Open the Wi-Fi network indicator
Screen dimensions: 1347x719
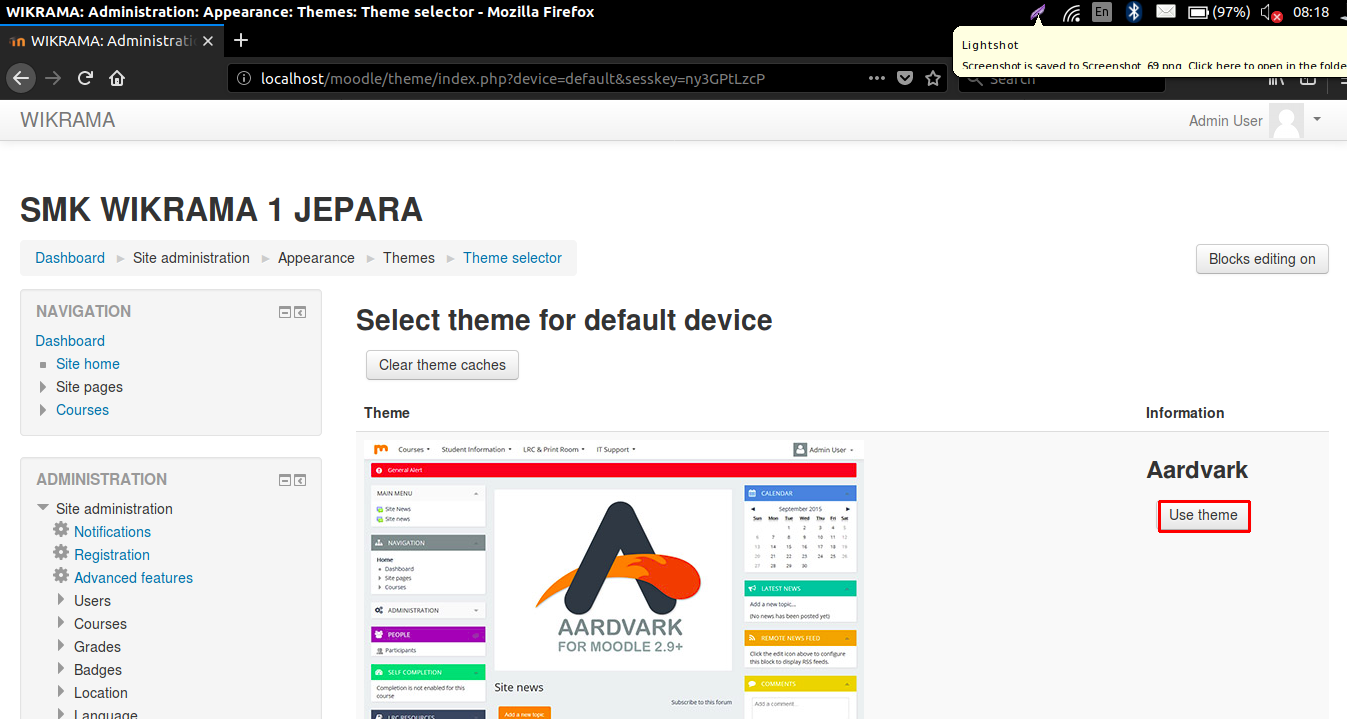tap(1071, 12)
